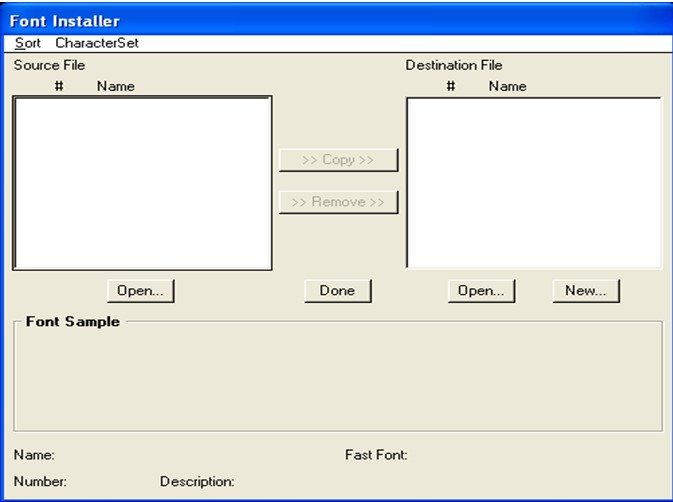The height and width of the screenshot is (502, 673).
Task: Click the Name column header under Destination File
Action: click(507, 86)
